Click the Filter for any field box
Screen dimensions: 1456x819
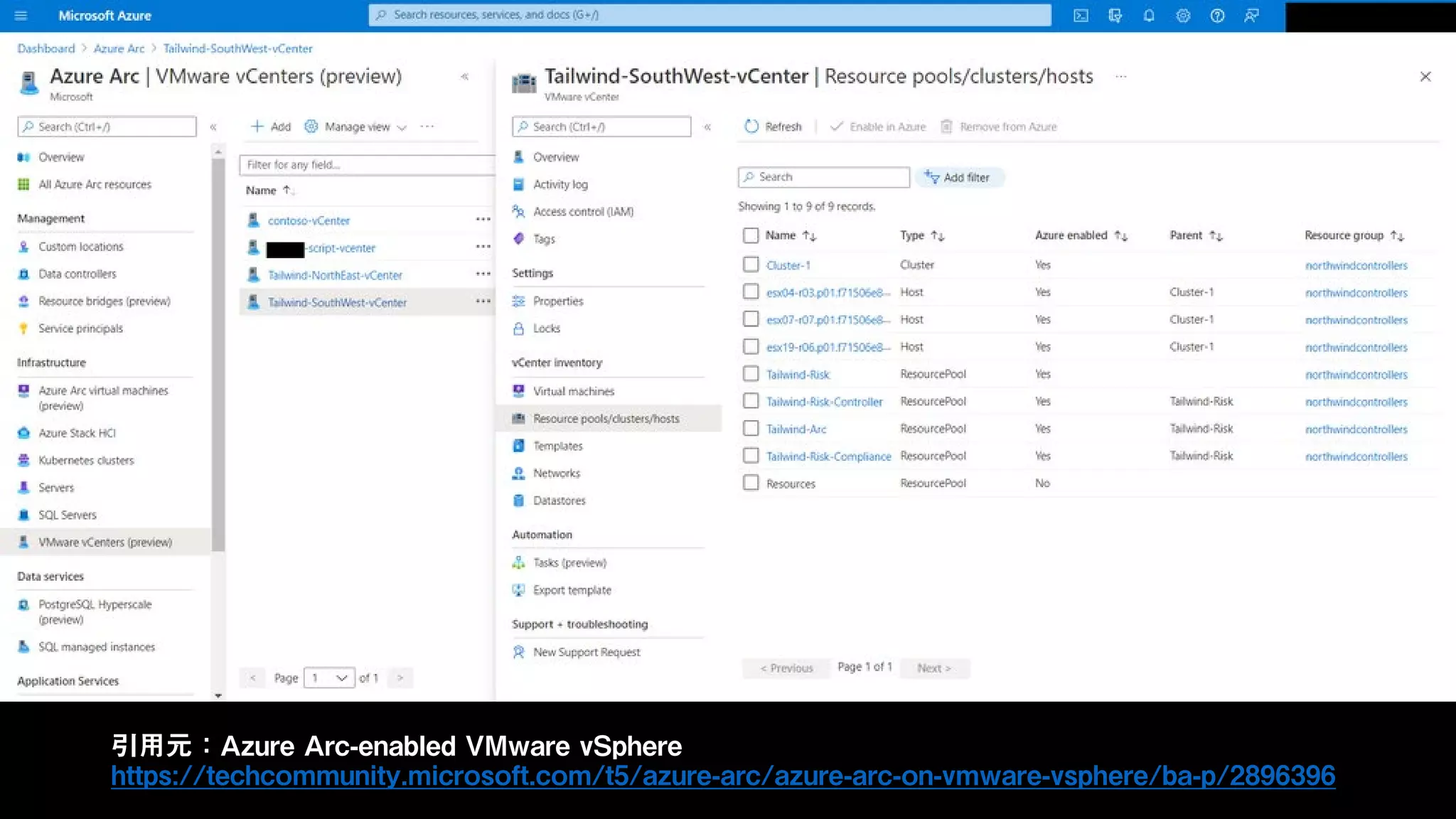(367, 164)
